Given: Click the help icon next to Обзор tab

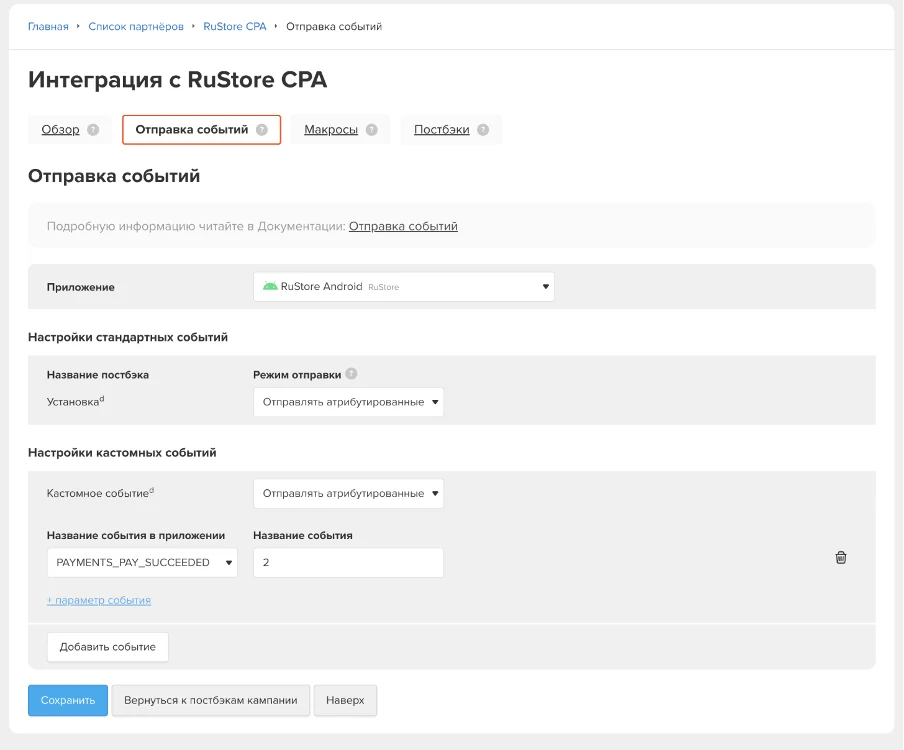Looking at the screenshot, I should point(93,130).
